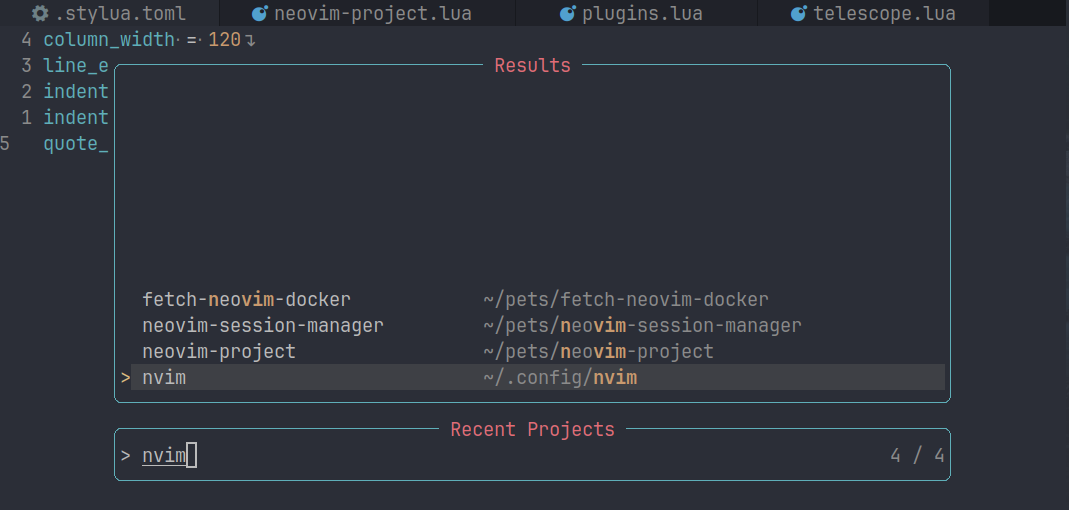1069x510 pixels.
Task: Click the value 120 in column_width
Action: click(x=224, y=40)
